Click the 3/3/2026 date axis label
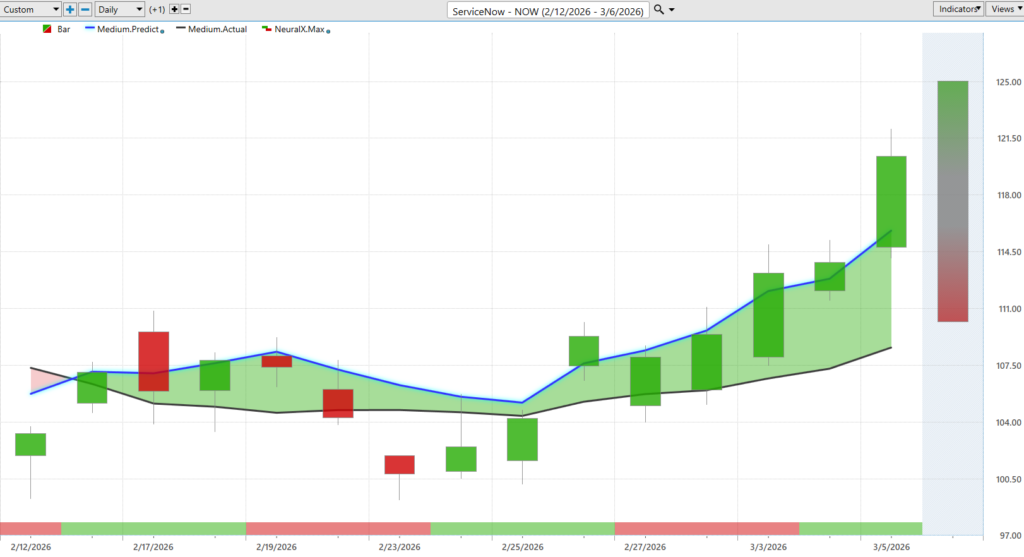This screenshot has height=557, width=1024. tap(768, 547)
